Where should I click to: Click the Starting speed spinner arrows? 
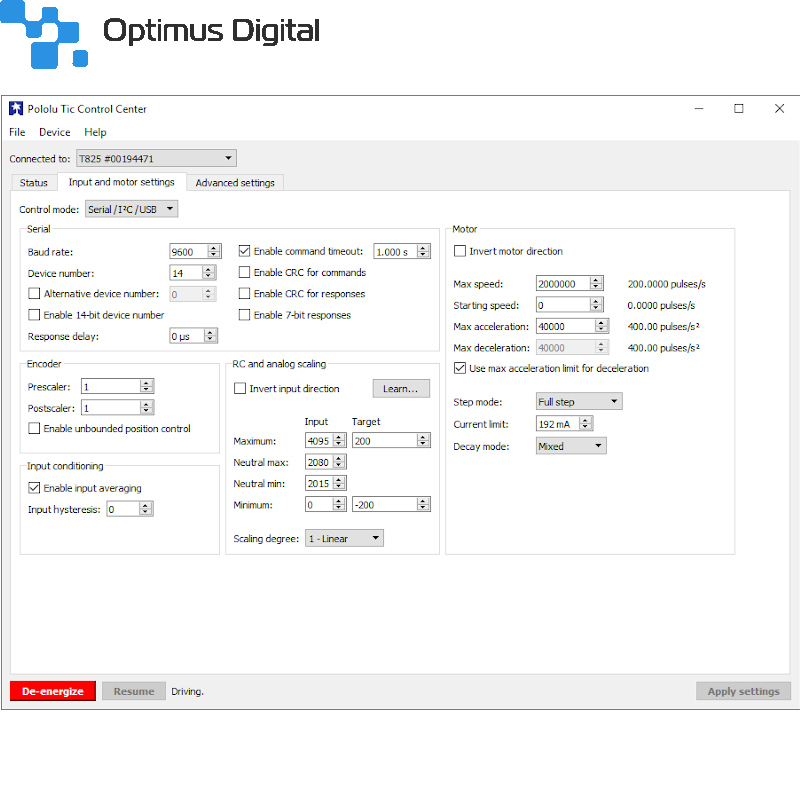point(596,305)
